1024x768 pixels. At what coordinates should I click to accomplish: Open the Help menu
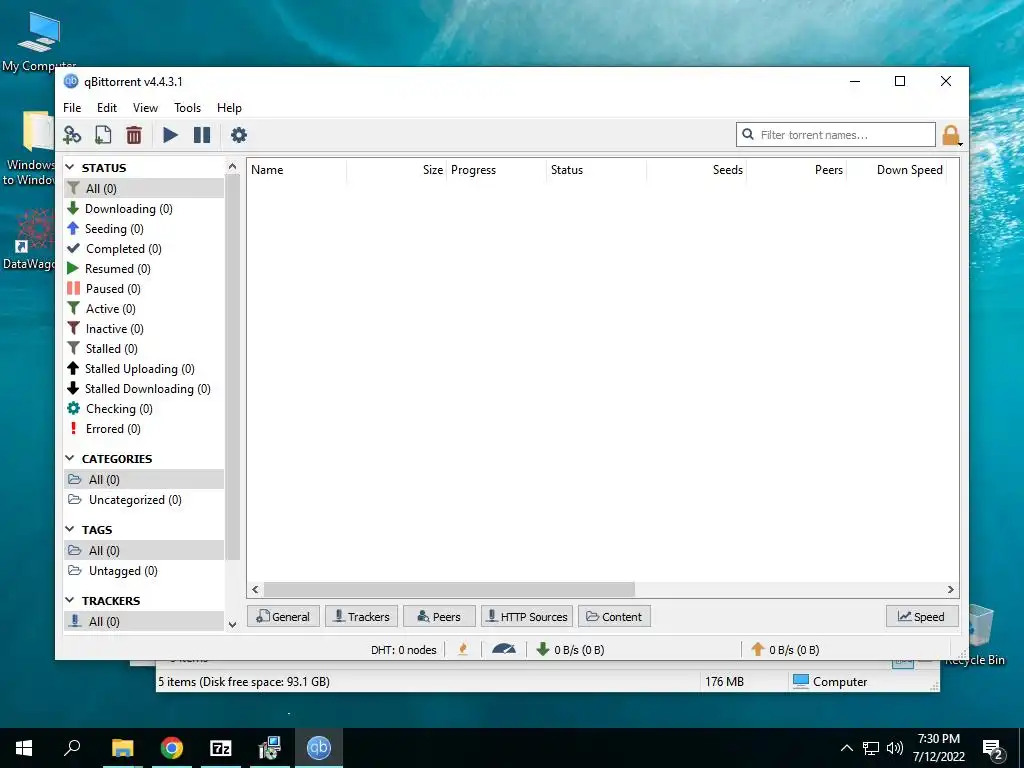point(229,108)
